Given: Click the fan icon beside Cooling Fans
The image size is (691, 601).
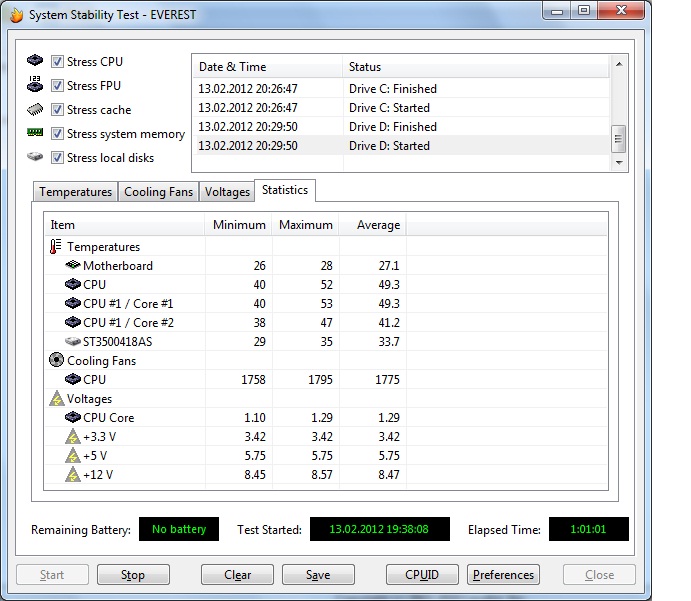Looking at the screenshot, I should 56,361.
